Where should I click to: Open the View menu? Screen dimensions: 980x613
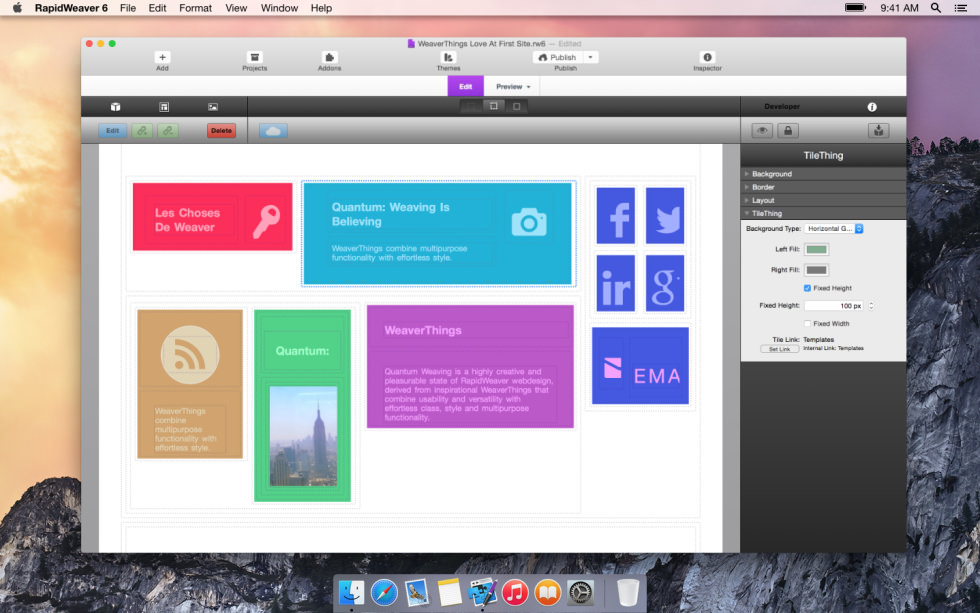[x=236, y=8]
